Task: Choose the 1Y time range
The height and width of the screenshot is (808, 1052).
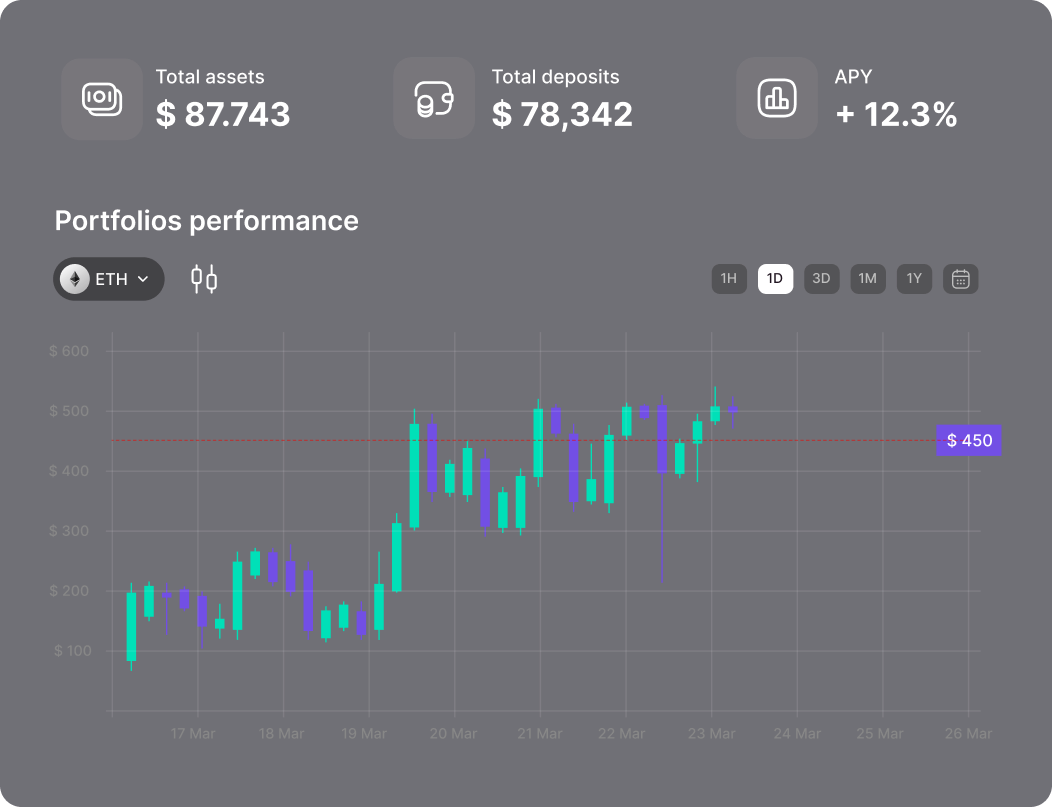Action: point(914,279)
